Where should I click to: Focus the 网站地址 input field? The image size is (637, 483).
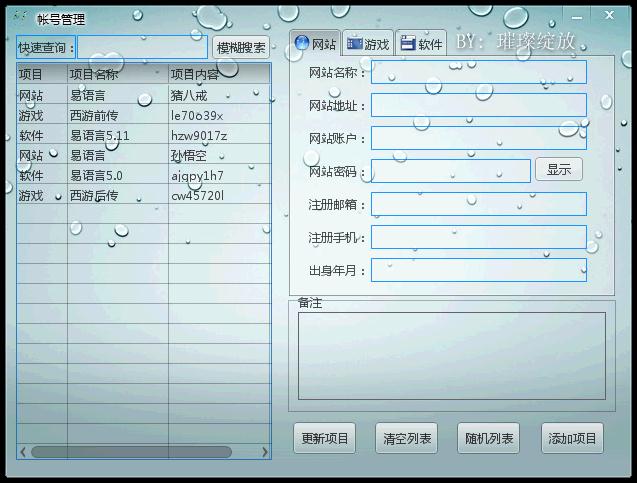[x=479, y=105]
